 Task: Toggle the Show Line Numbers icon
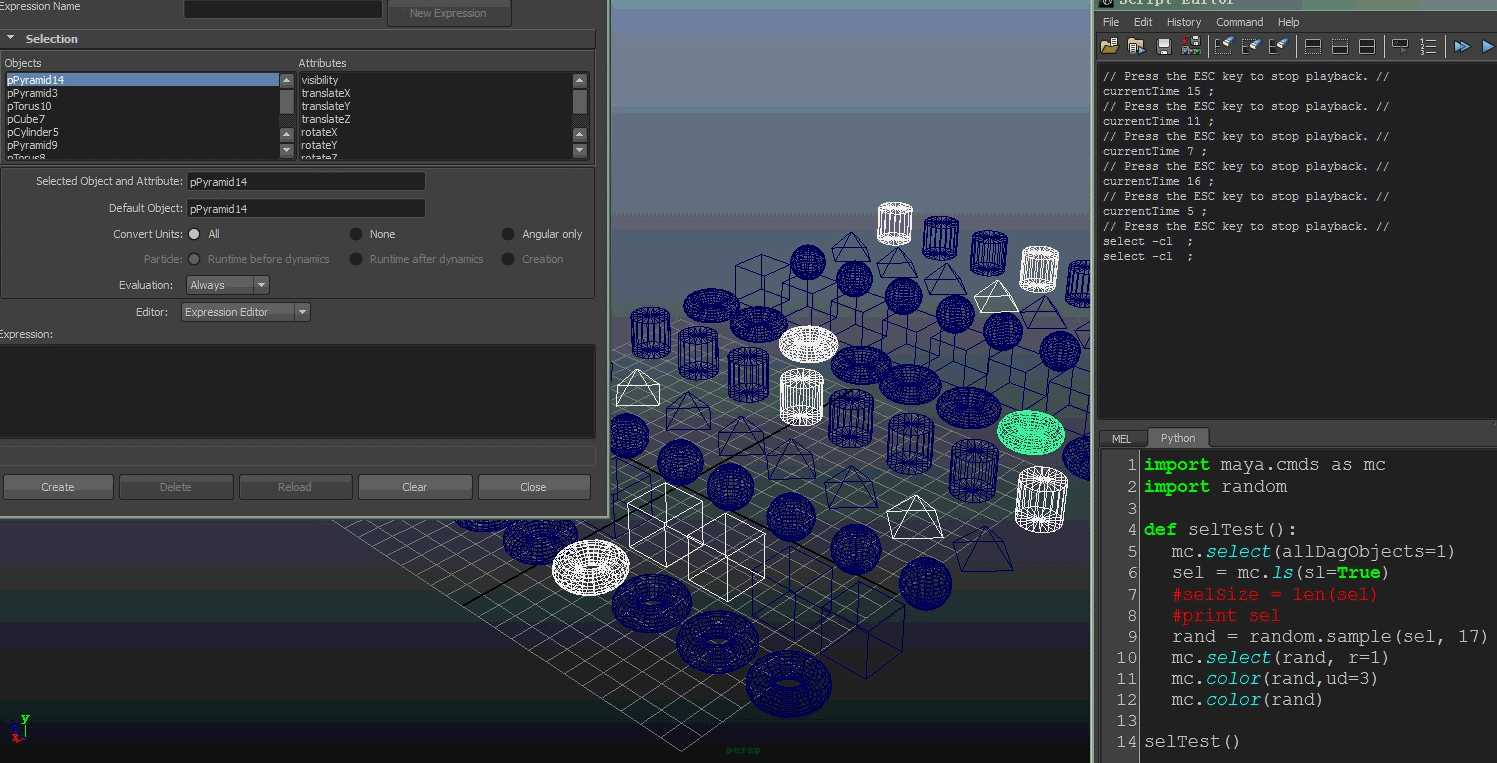coord(1428,46)
